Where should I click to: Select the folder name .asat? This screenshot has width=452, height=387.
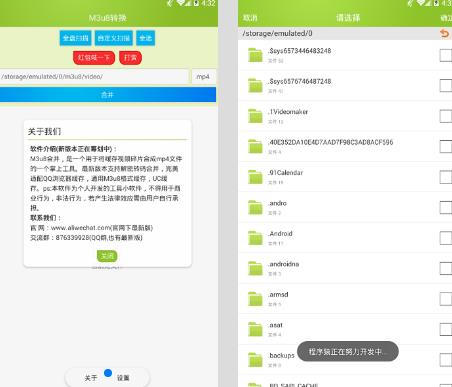click(x=275, y=325)
